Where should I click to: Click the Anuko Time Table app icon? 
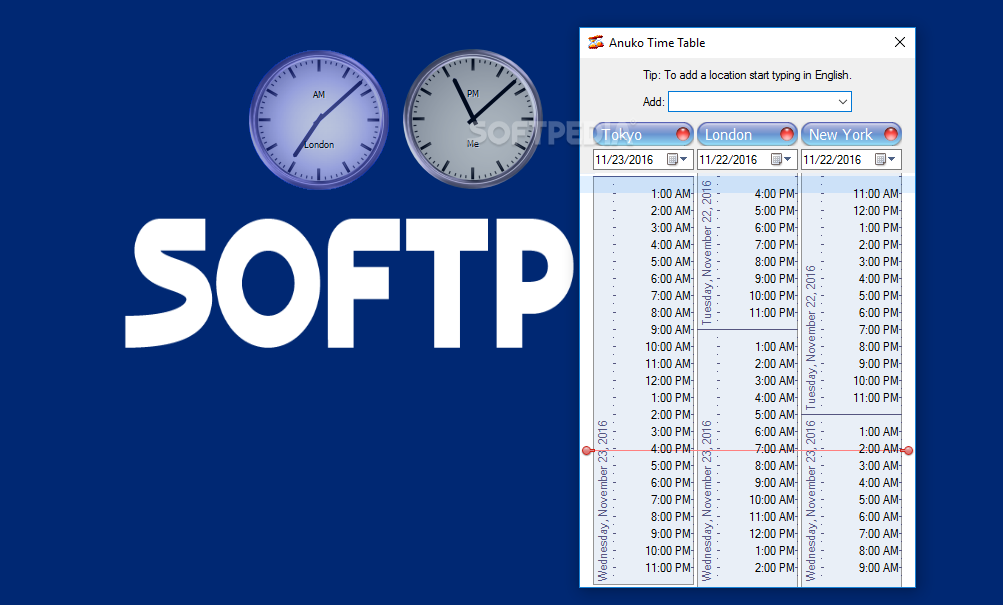[596, 43]
